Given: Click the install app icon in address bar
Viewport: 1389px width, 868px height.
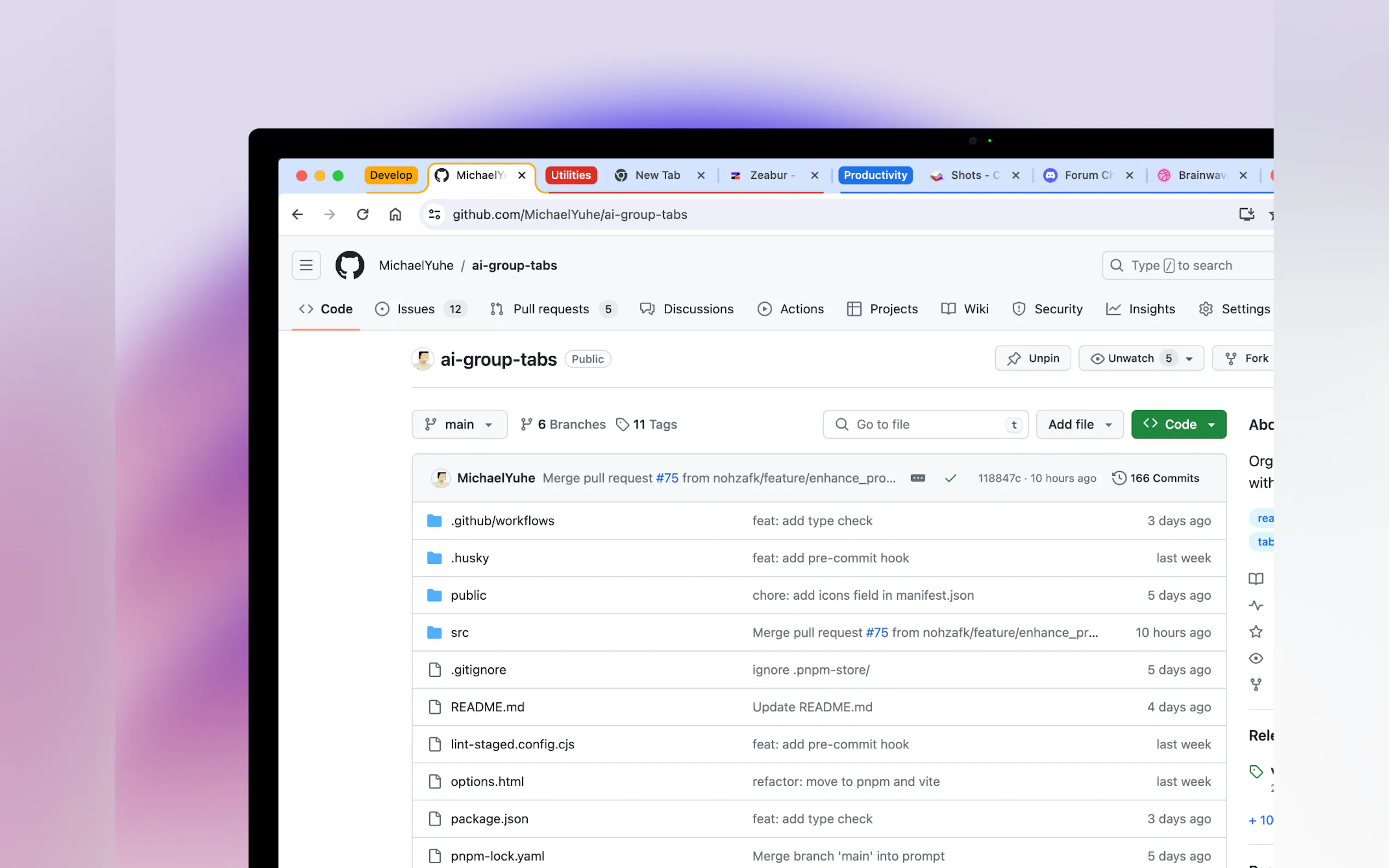Looking at the screenshot, I should pos(1247,214).
